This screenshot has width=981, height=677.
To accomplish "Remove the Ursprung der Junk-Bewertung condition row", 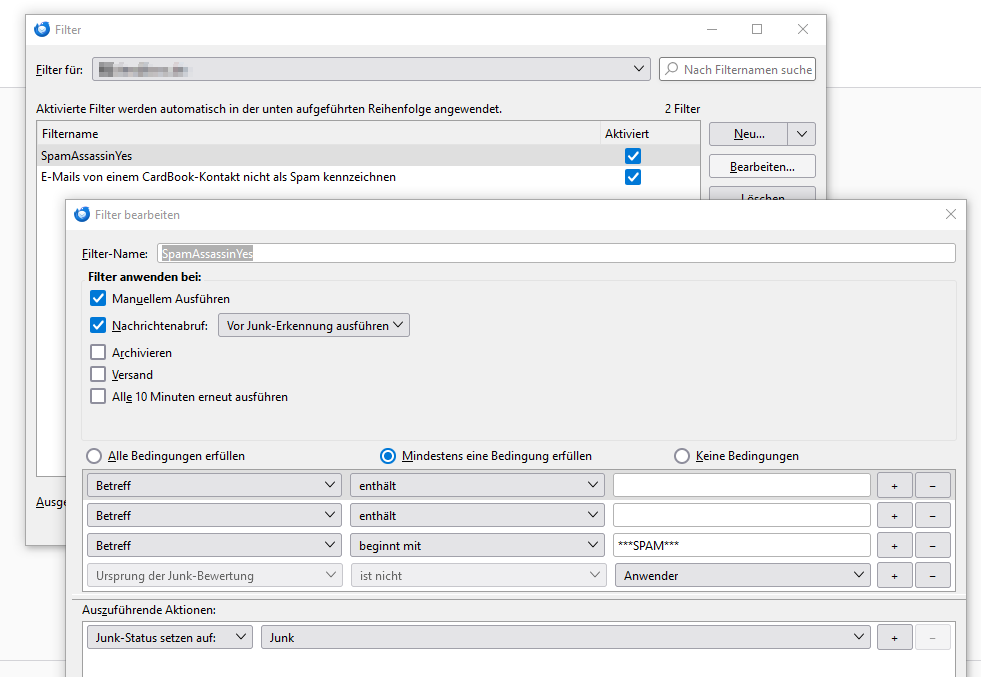I will coord(932,576).
